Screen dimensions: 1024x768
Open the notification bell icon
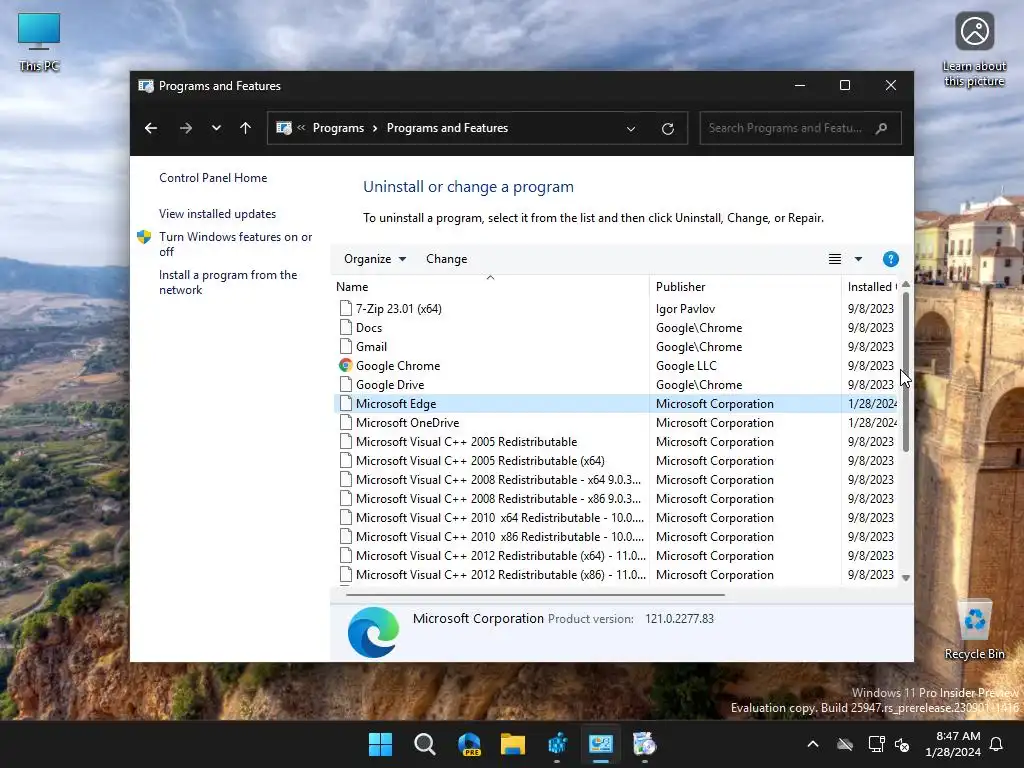pos(997,744)
